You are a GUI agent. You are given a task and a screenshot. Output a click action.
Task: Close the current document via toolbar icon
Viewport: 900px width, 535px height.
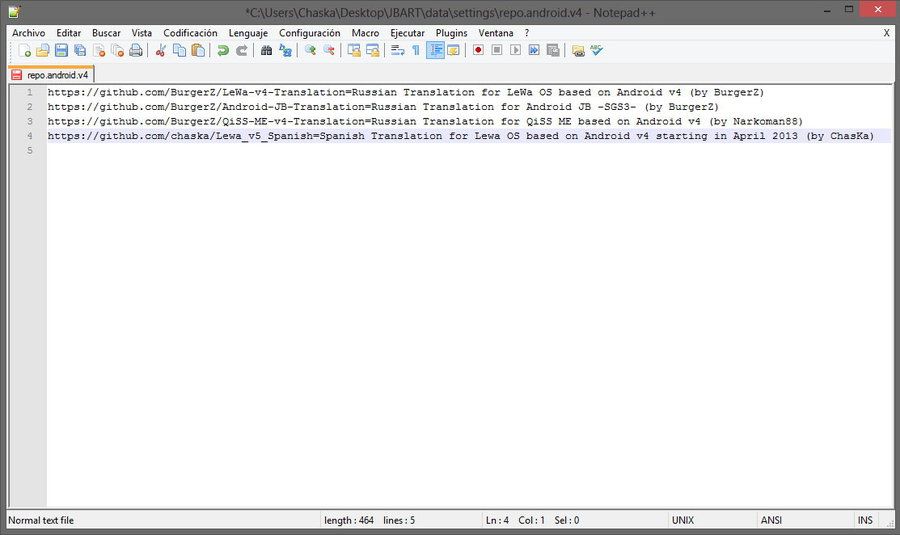pyautogui.click(x=99, y=51)
